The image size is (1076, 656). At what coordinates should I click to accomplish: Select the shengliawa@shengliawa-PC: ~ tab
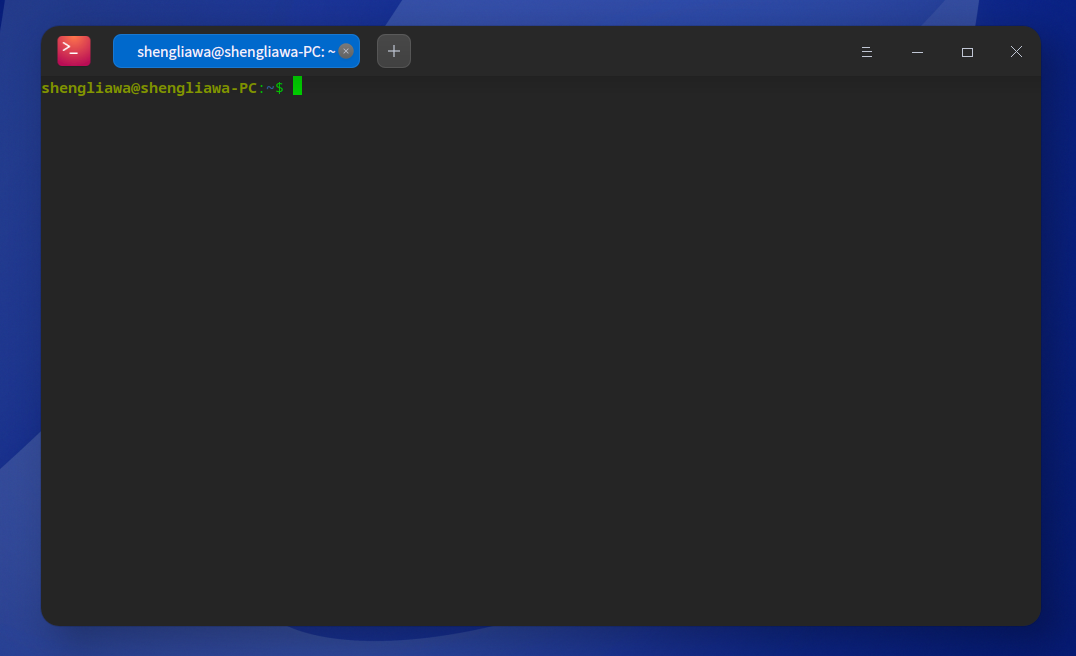coord(236,51)
